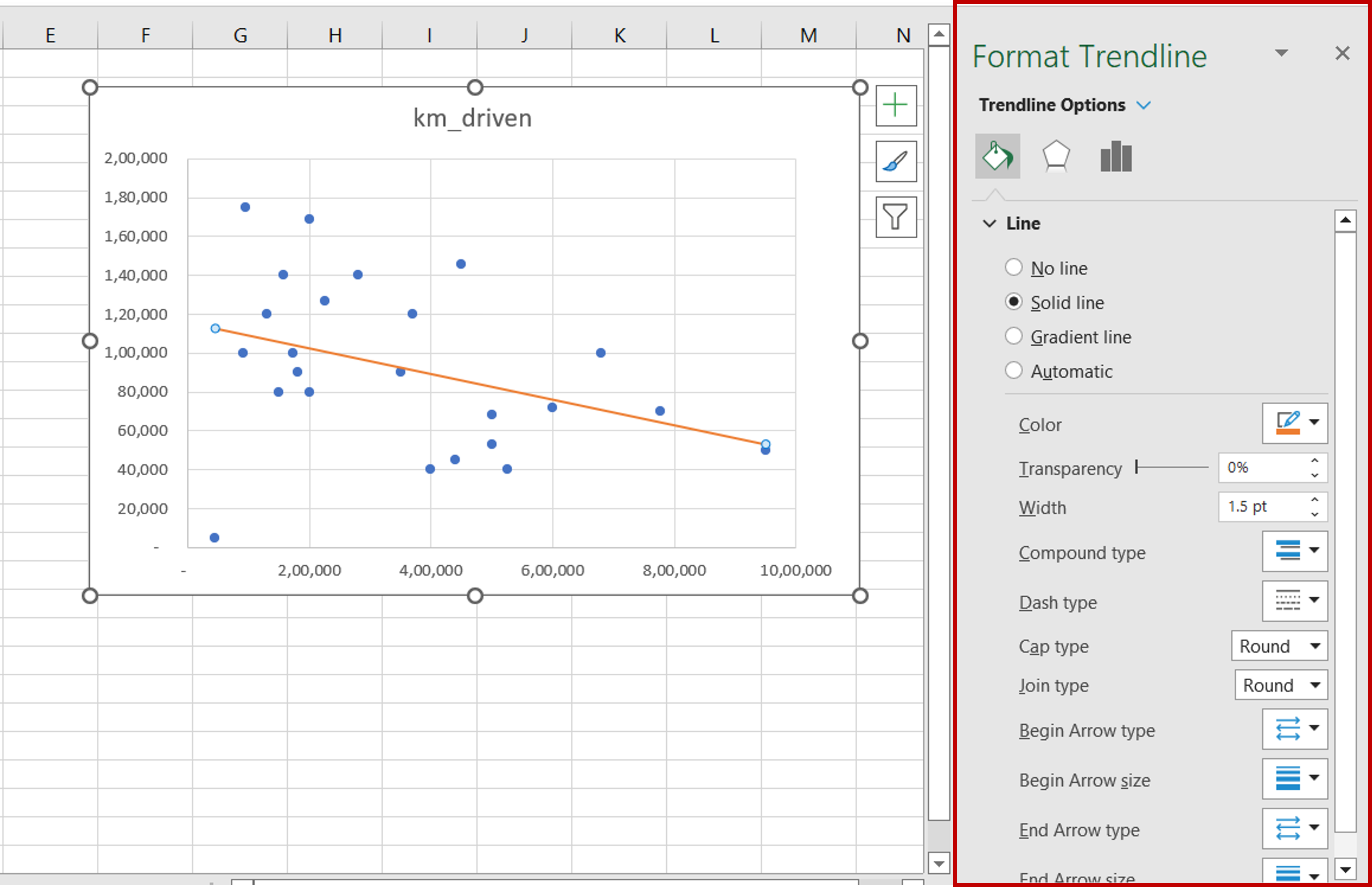Open the Effects options icon

(x=1057, y=156)
